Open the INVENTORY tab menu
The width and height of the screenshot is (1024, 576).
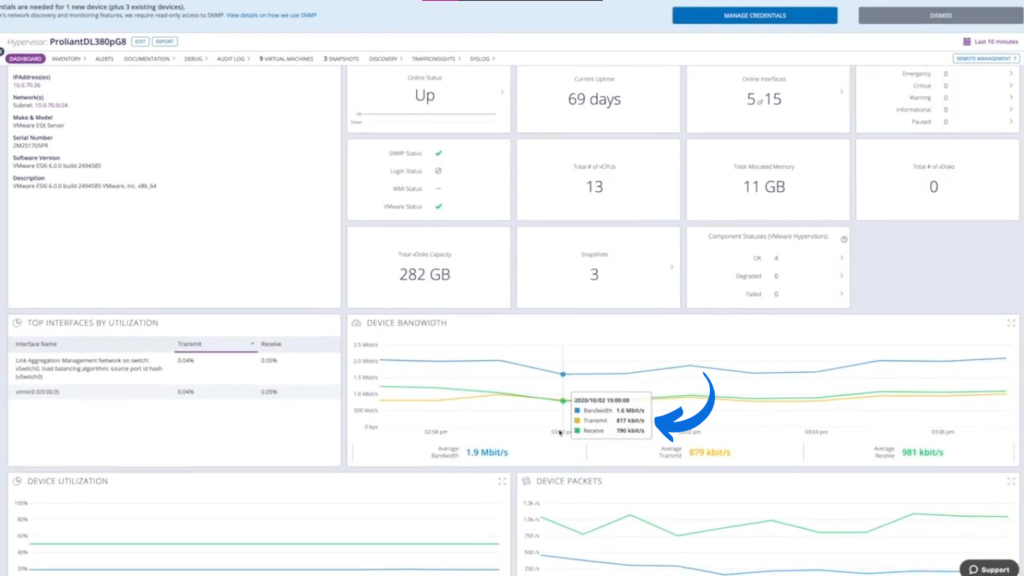pos(69,59)
